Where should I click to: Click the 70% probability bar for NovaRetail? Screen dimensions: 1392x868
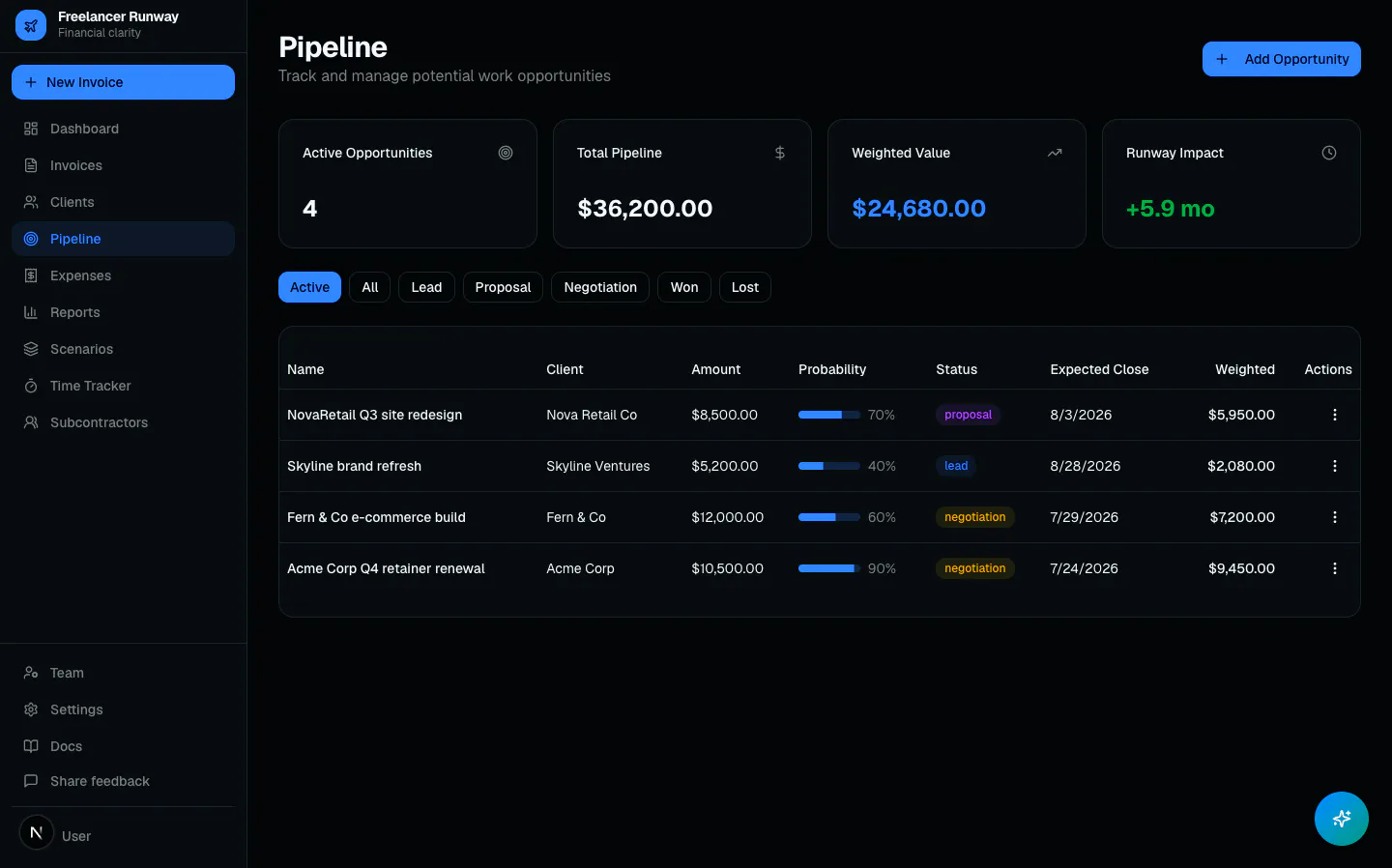tap(829, 415)
